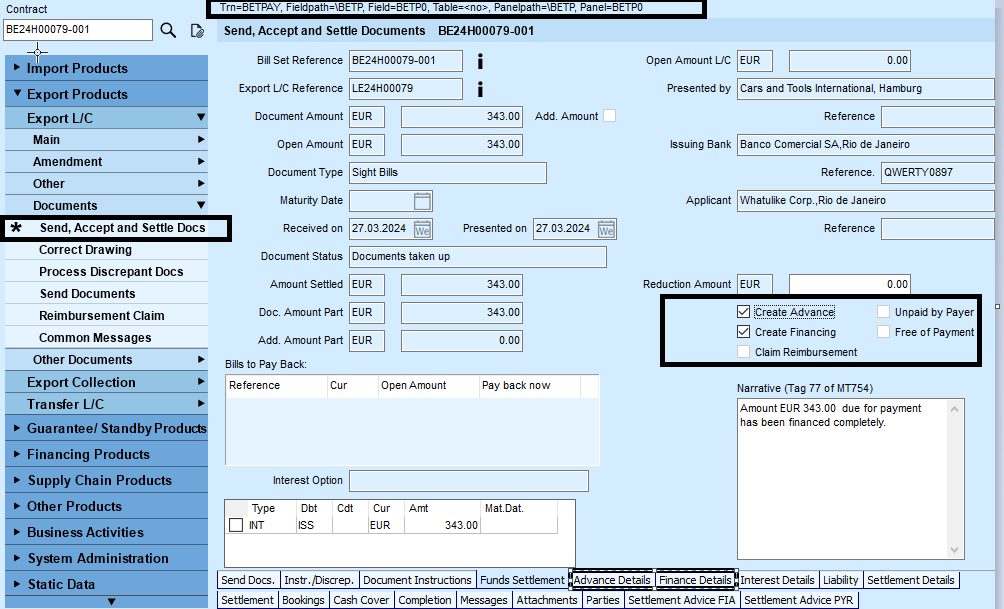Tick the Add. Amount checkbox
The width and height of the screenshot is (1004, 609).
coord(610,116)
